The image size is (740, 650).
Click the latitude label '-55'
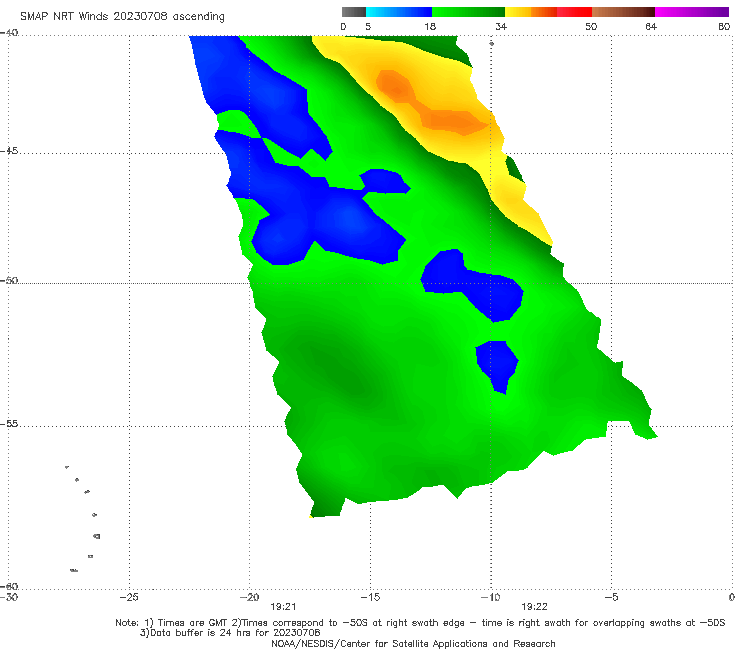[8, 424]
